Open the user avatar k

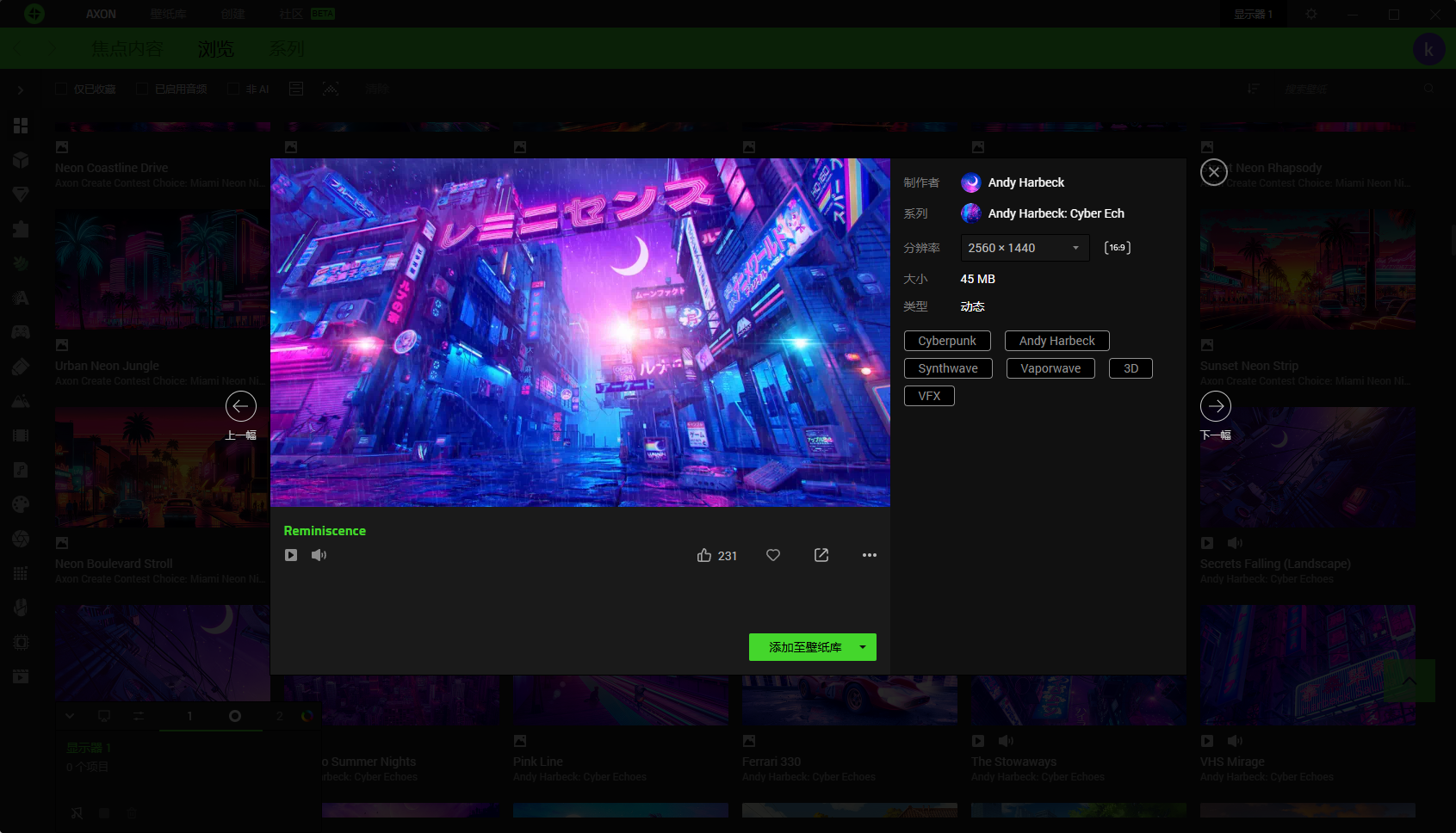click(1429, 49)
